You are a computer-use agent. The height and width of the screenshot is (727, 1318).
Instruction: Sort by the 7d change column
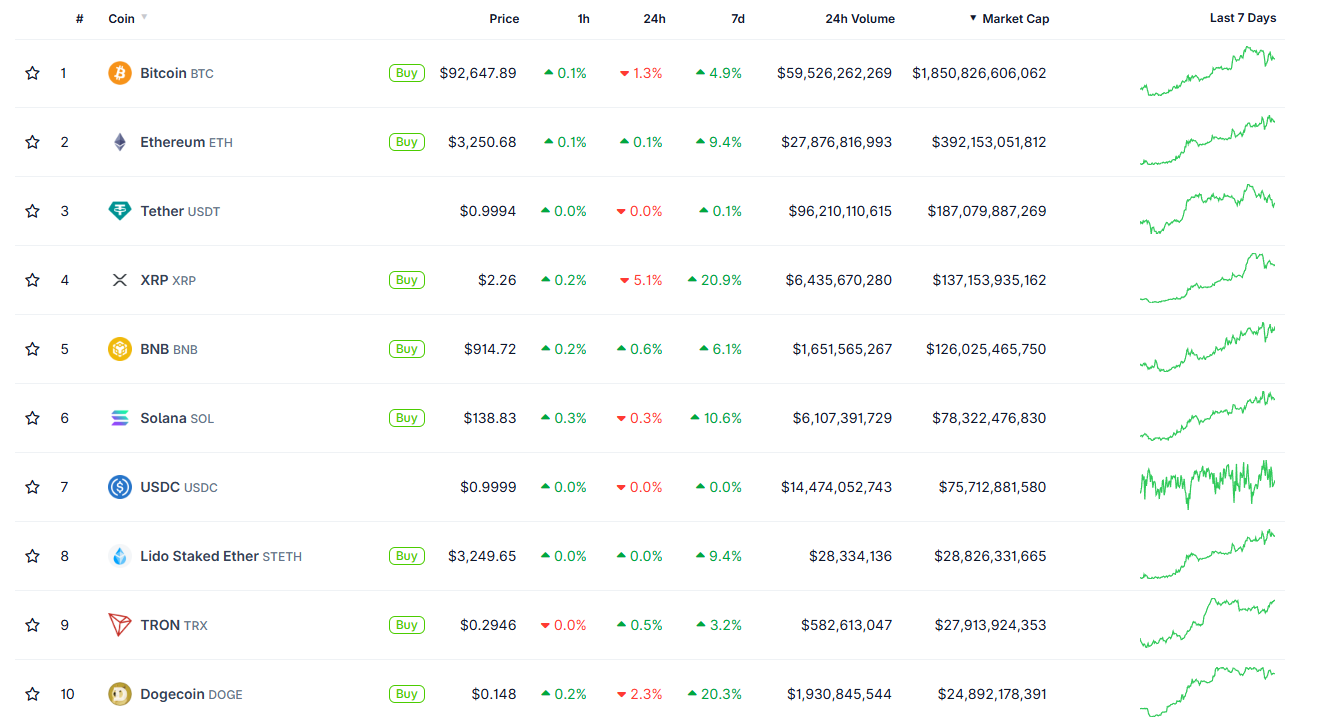[737, 19]
